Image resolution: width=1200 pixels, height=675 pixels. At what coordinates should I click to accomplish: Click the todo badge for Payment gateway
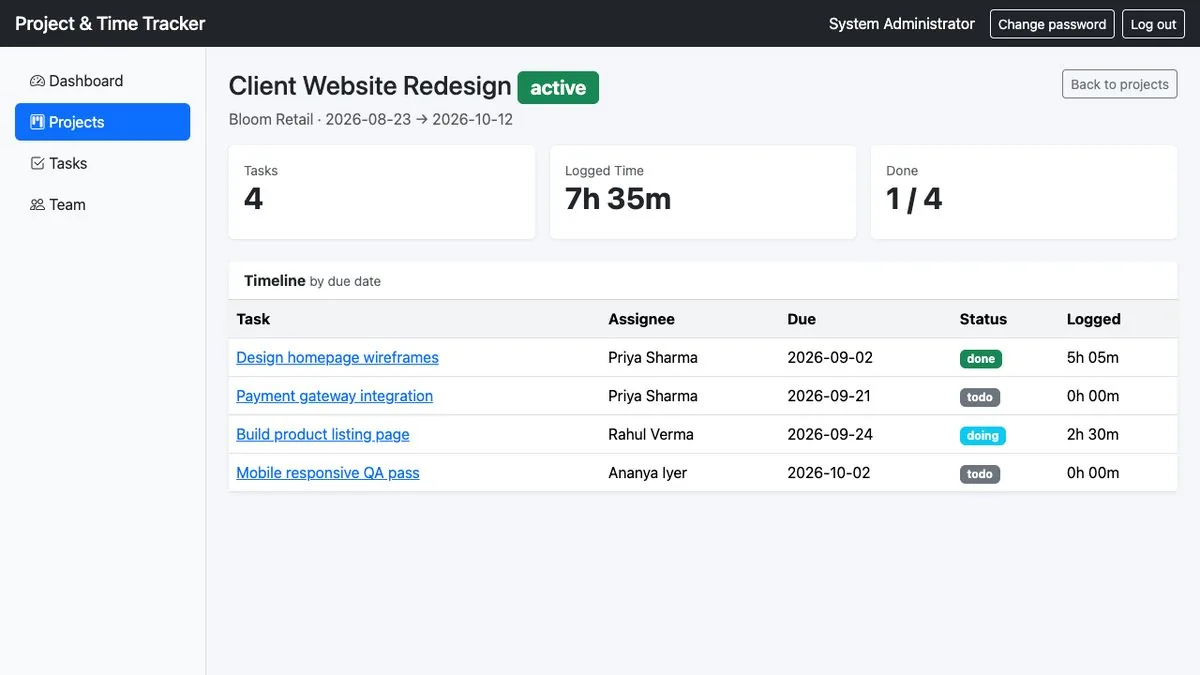coord(980,397)
